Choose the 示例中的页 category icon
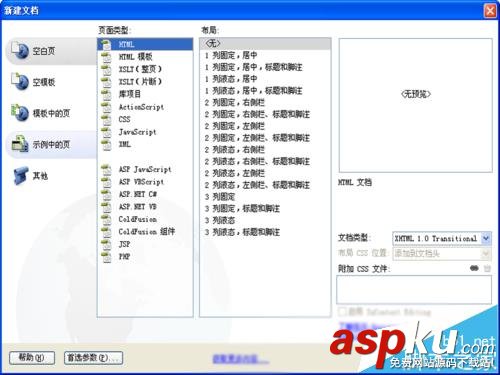 pos(20,144)
